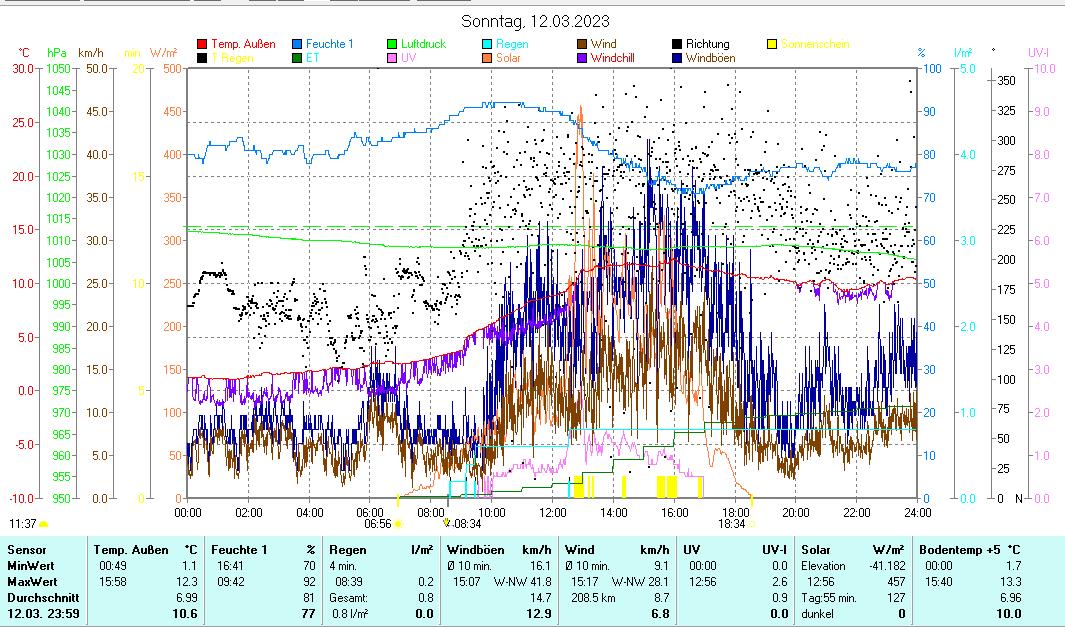Click the dark blue Windböen legend swatch

coord(677,58)
